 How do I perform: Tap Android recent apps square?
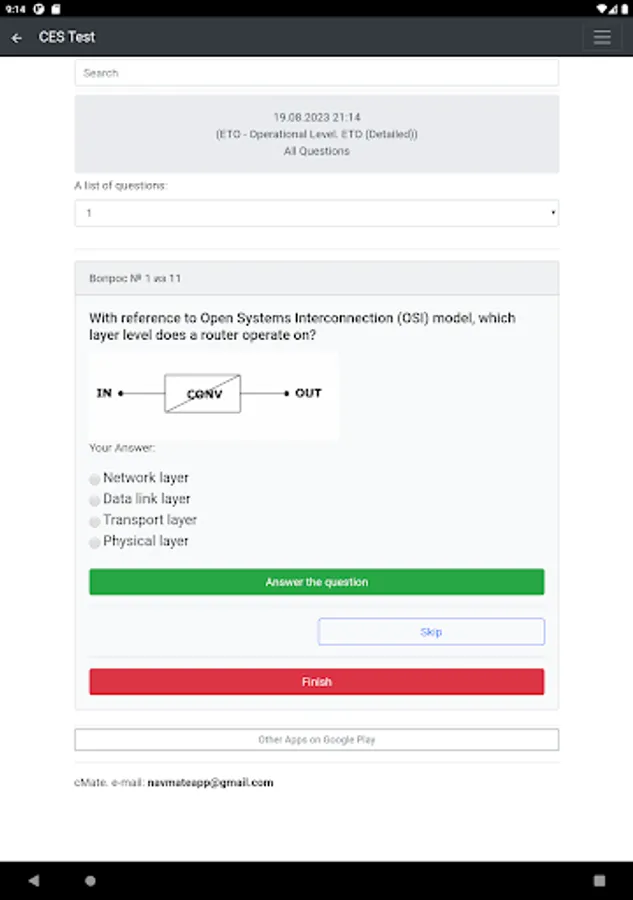click(x=599, y=880)
